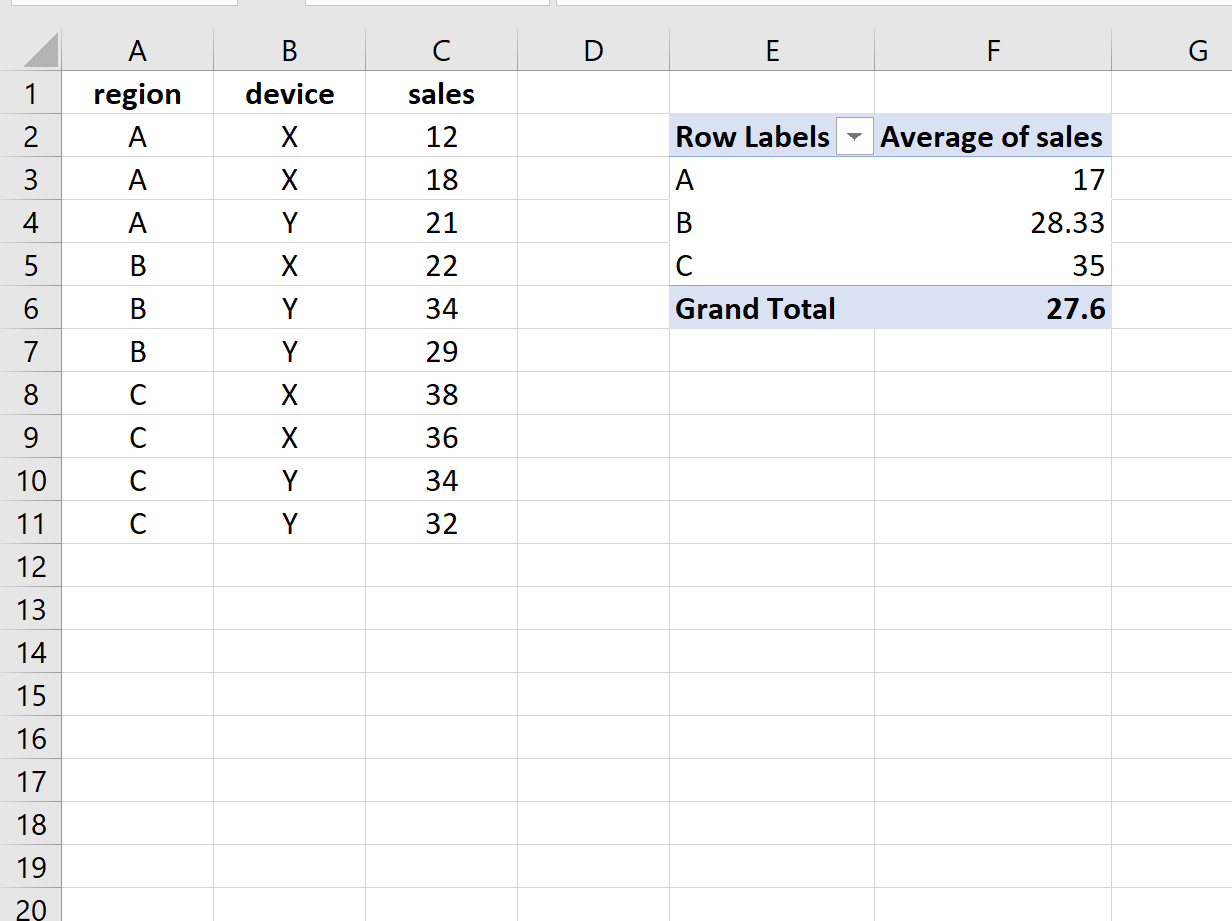The width and height of the screenshot is (1232, 921).
Task: Select the Average of sales cell
Action: click(992, 136)
